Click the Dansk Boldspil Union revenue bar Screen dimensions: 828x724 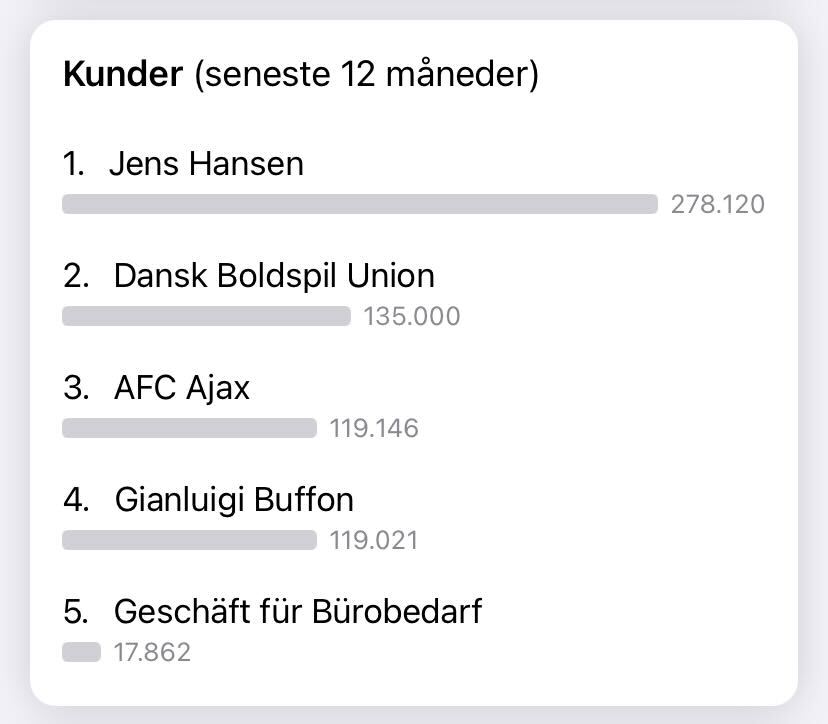pyautogui.click(x=206, y=316)
